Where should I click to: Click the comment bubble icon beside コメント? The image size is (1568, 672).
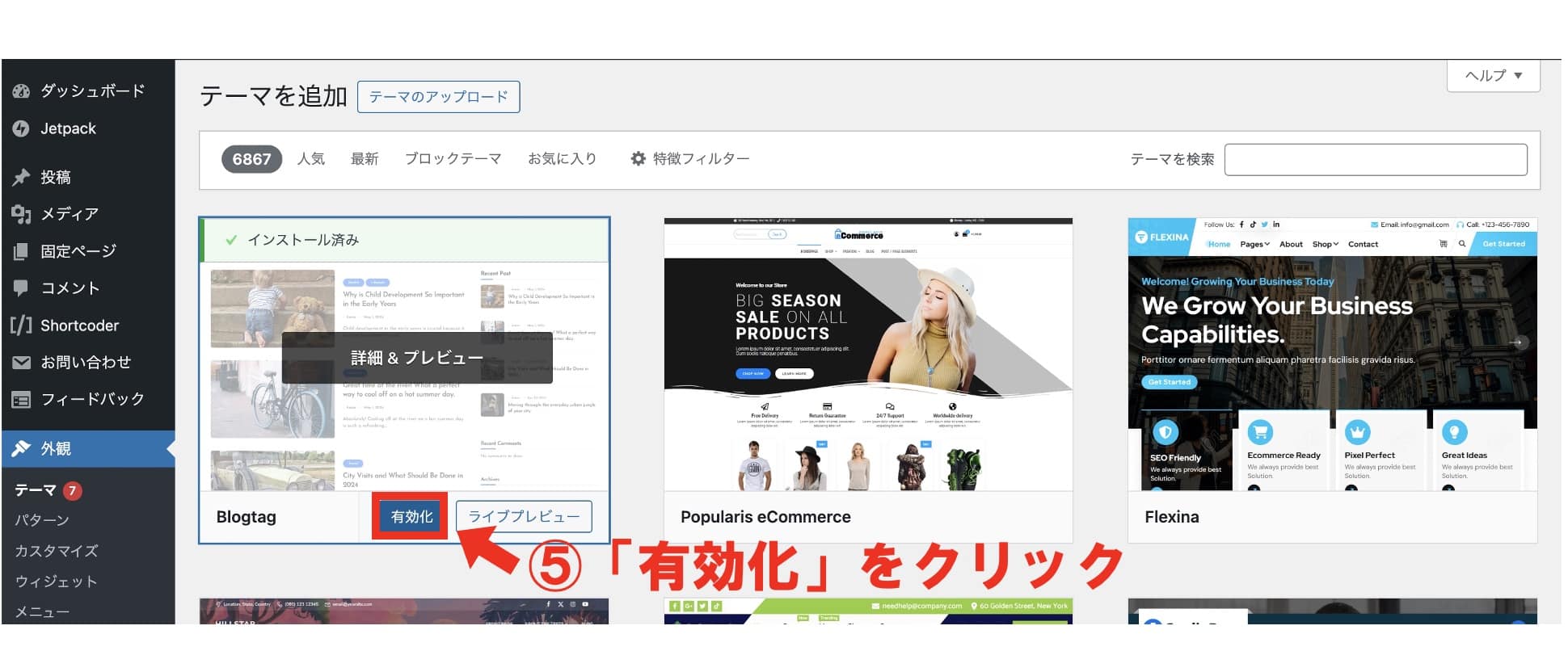21,288
